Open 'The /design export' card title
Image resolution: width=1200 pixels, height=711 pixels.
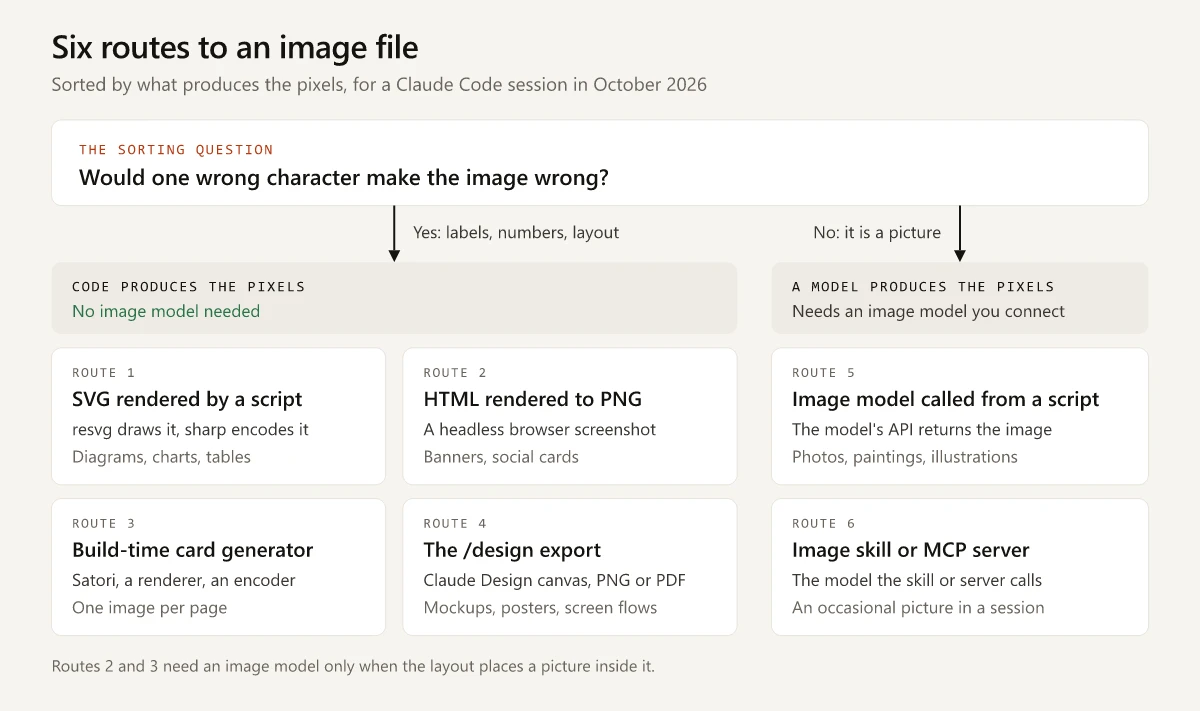tap(512, 550)
